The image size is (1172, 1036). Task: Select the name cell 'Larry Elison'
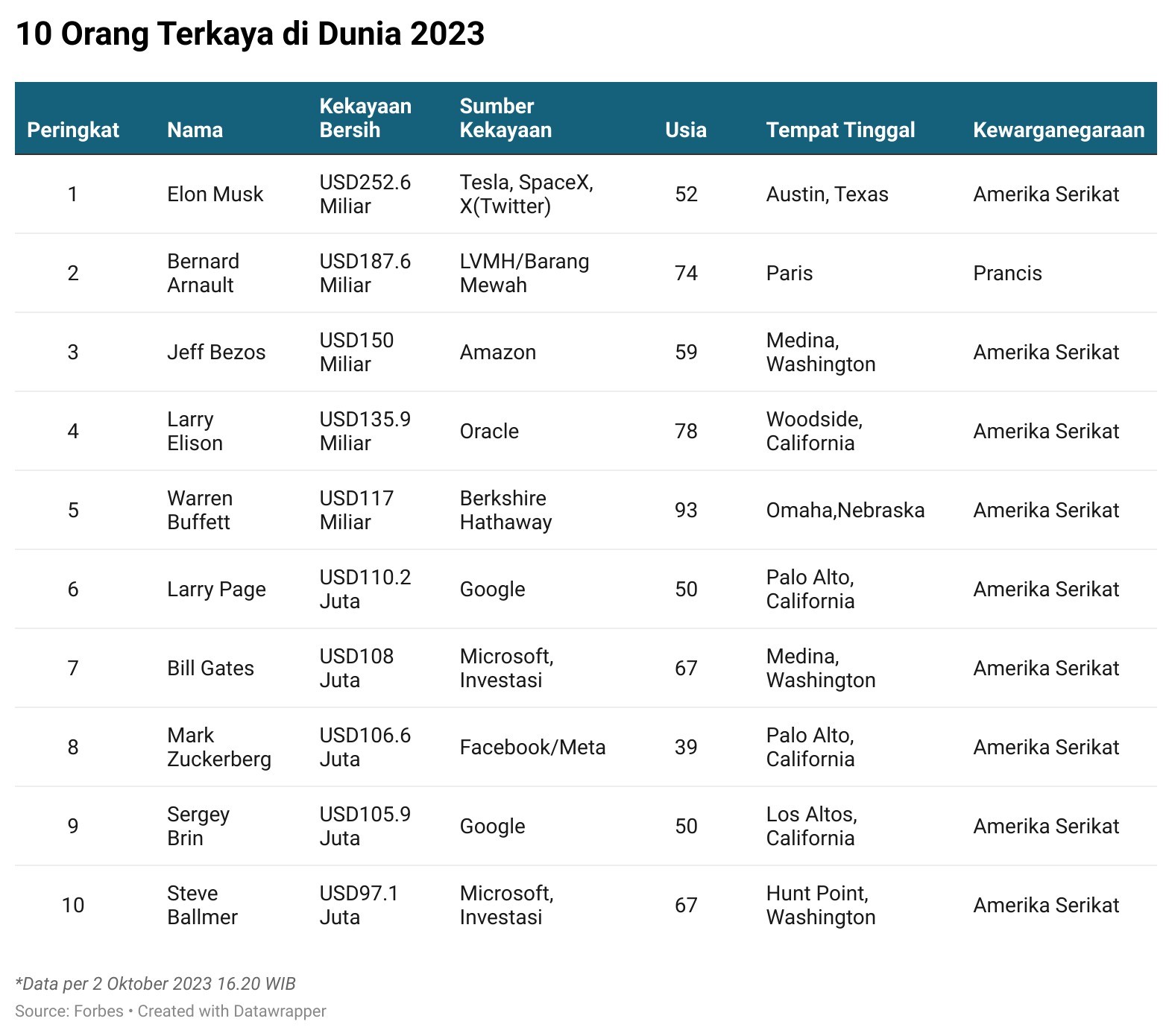click(x=195, y=432)
